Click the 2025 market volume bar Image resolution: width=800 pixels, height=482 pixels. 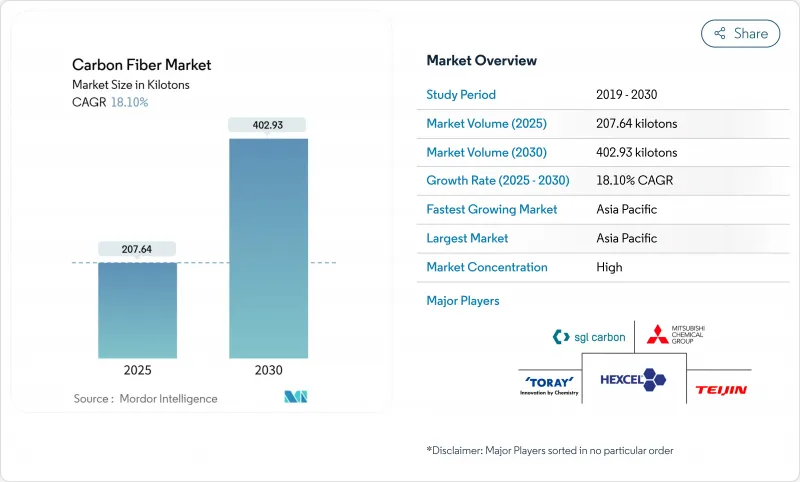point(137,310)
